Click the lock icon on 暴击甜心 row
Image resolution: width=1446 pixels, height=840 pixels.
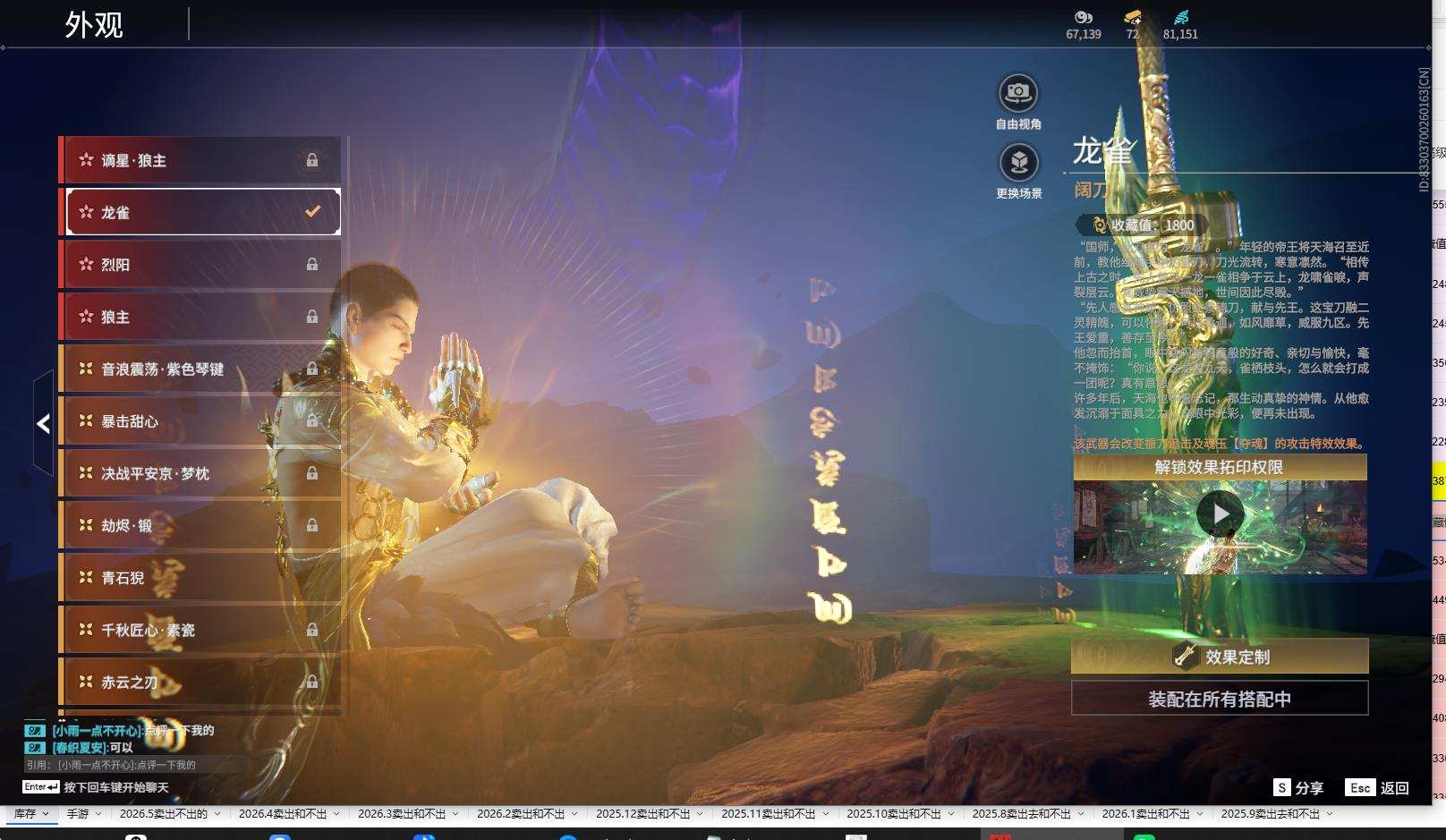tap(312, 420)
